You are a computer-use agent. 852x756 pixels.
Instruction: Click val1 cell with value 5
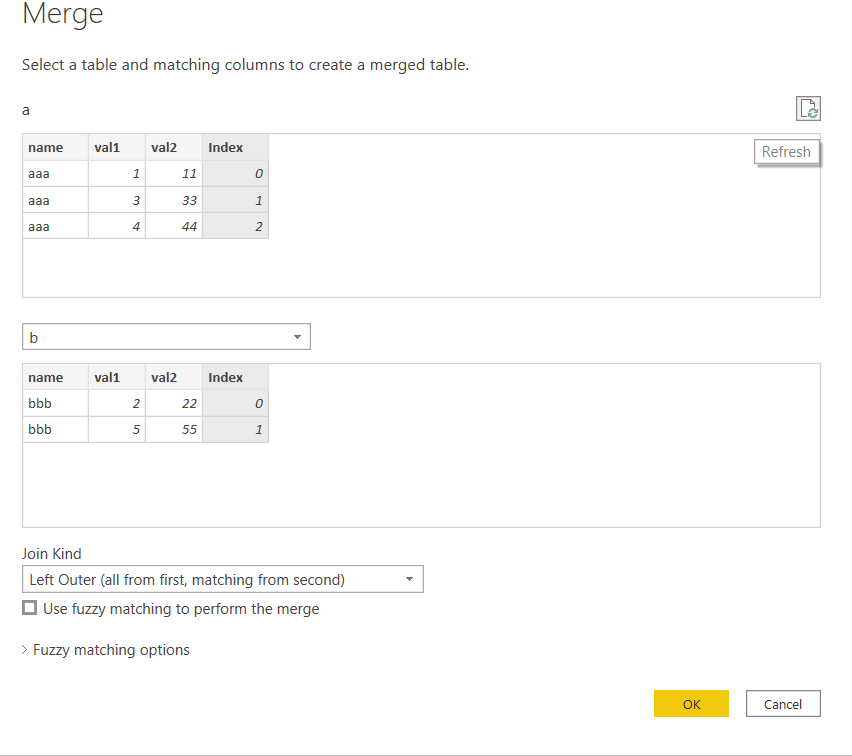click(117, 429)
